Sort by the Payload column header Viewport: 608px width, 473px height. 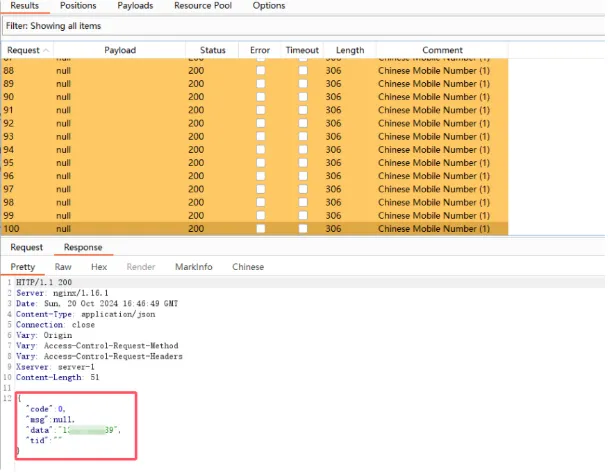120,50
